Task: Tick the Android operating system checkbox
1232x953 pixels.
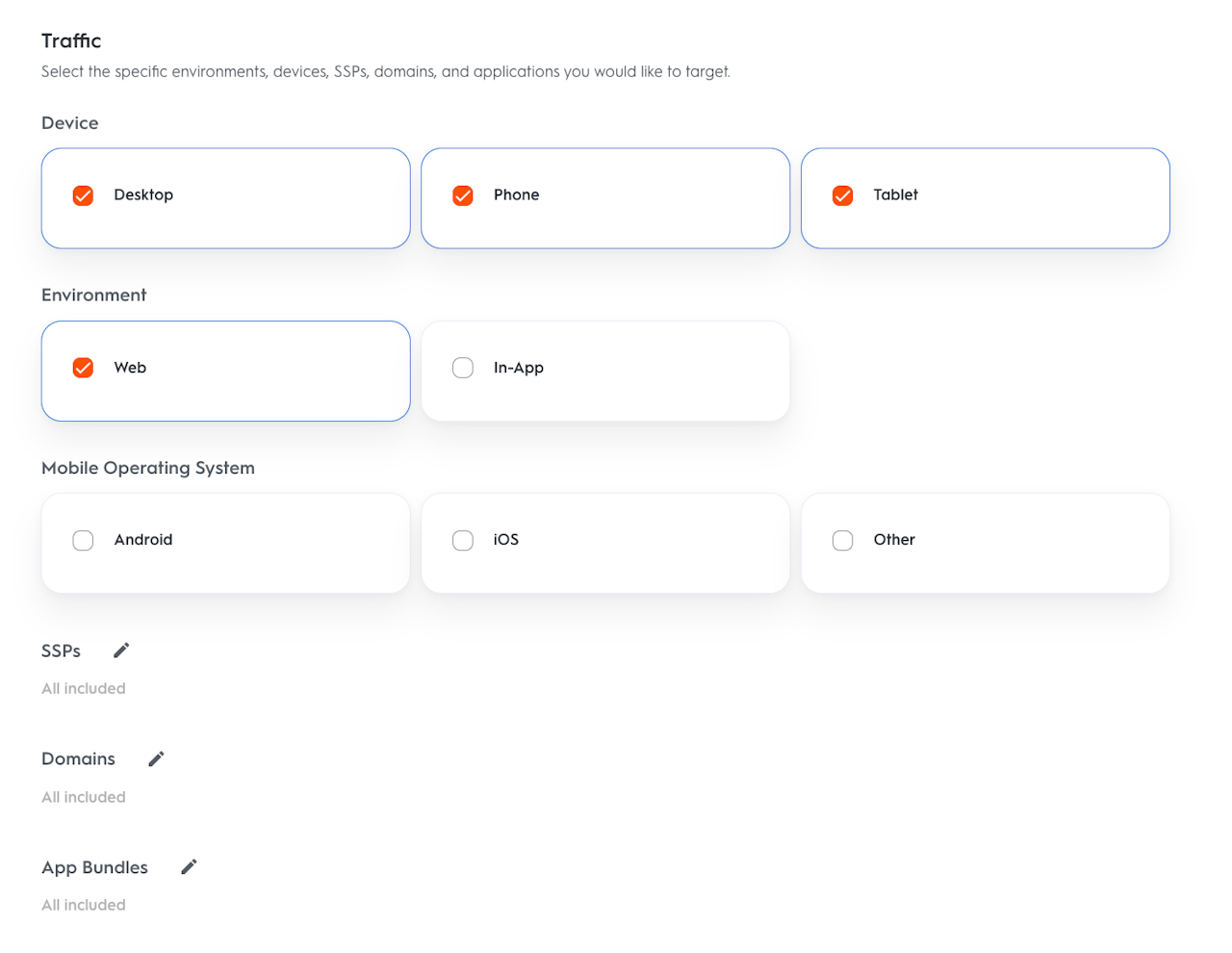Action: (84, 540)
